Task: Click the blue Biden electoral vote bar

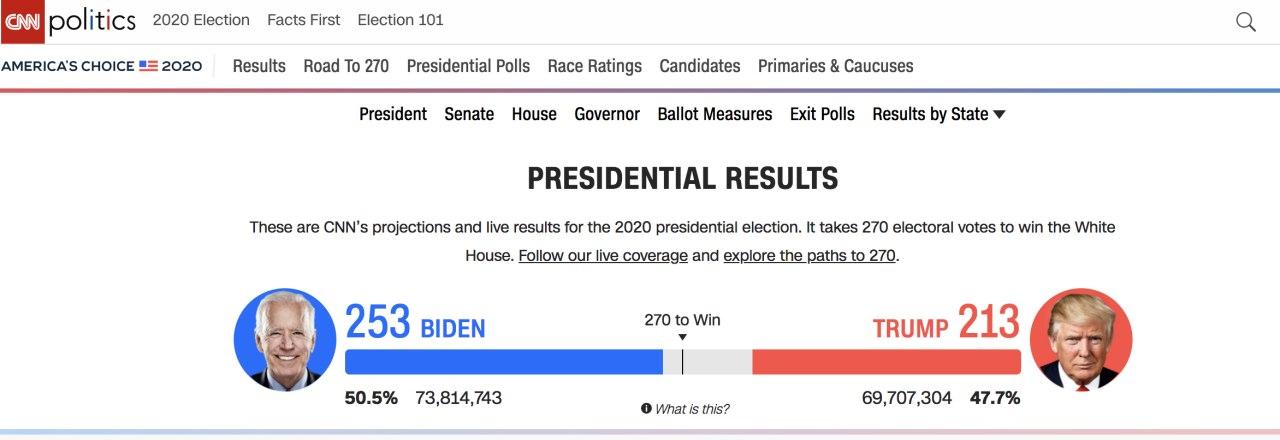Action: pos(503,362)
